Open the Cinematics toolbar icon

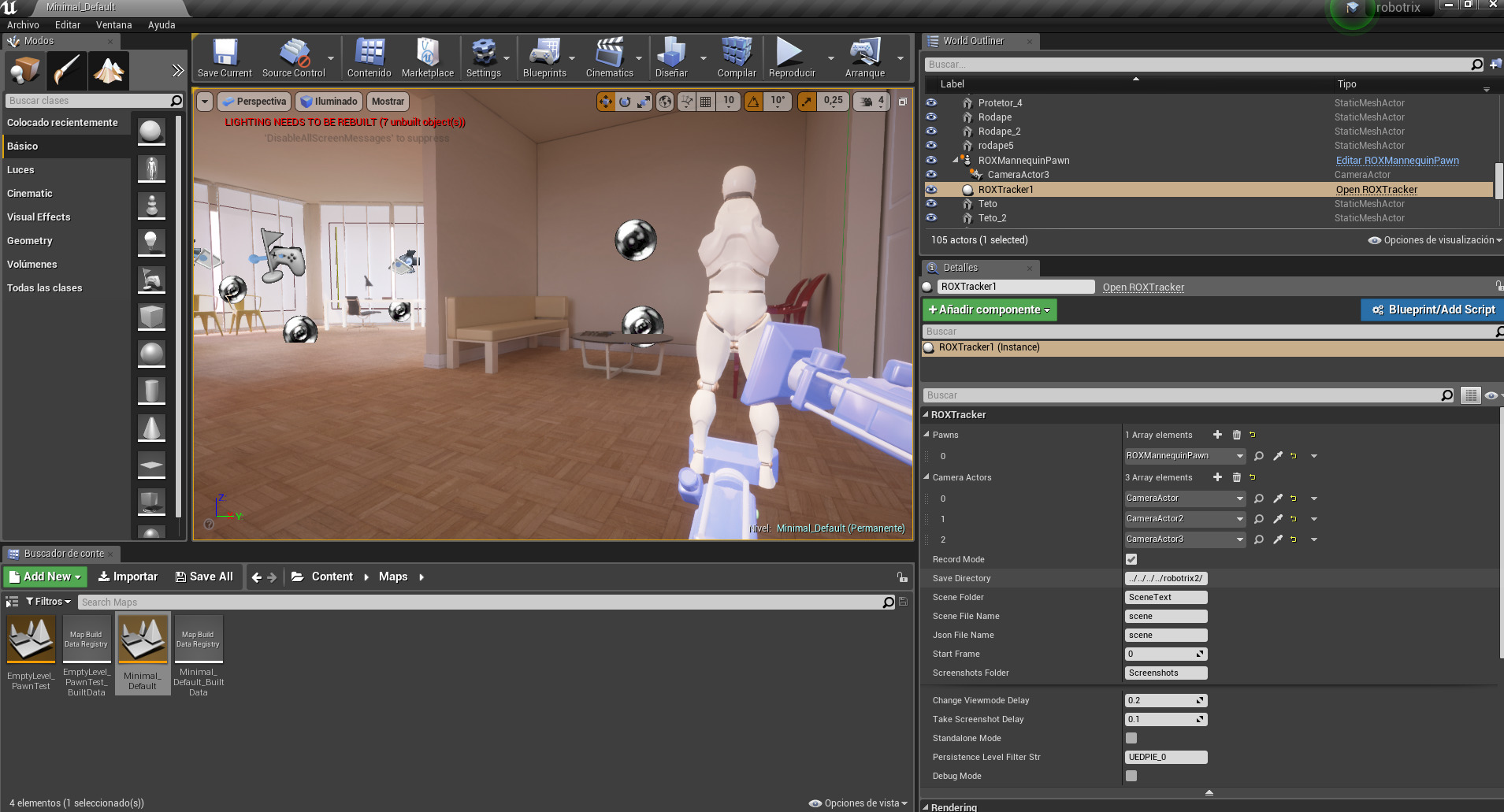click(x=609, y=57)
